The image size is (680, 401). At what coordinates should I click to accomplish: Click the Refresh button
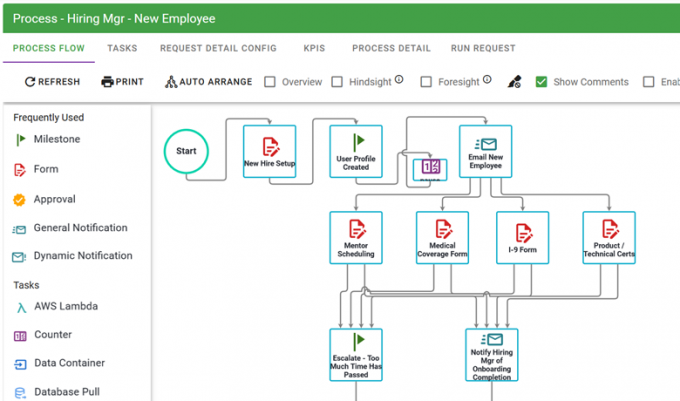click(52, 82)
